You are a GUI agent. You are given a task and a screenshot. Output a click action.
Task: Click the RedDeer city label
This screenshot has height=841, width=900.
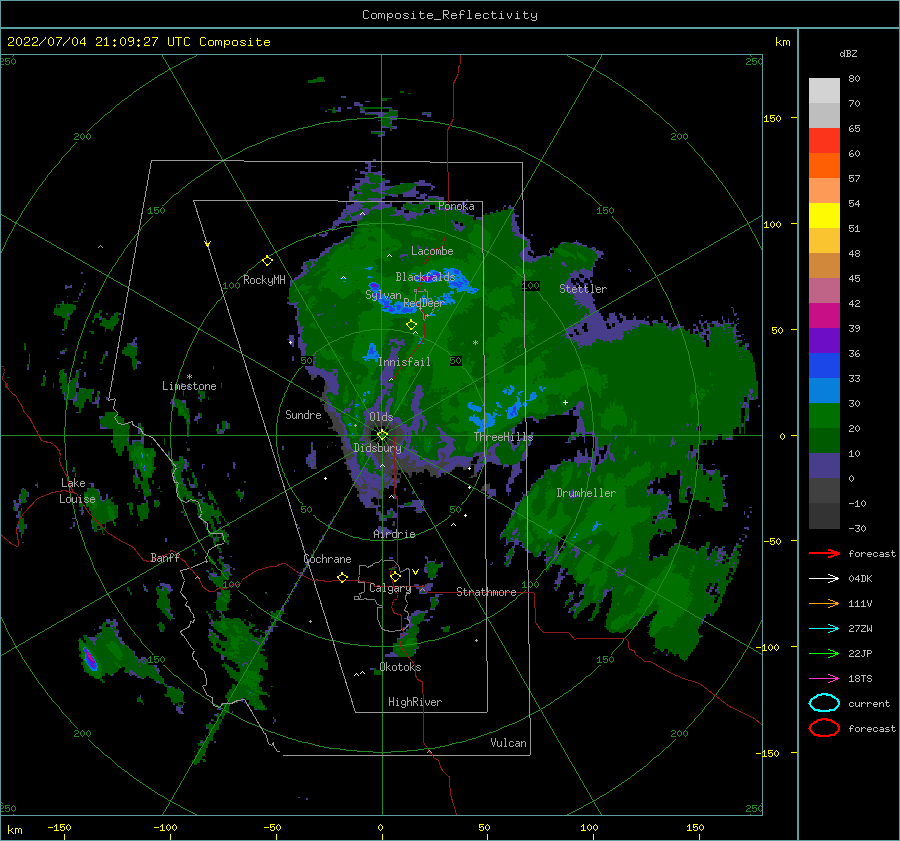(x=424, y=303)
